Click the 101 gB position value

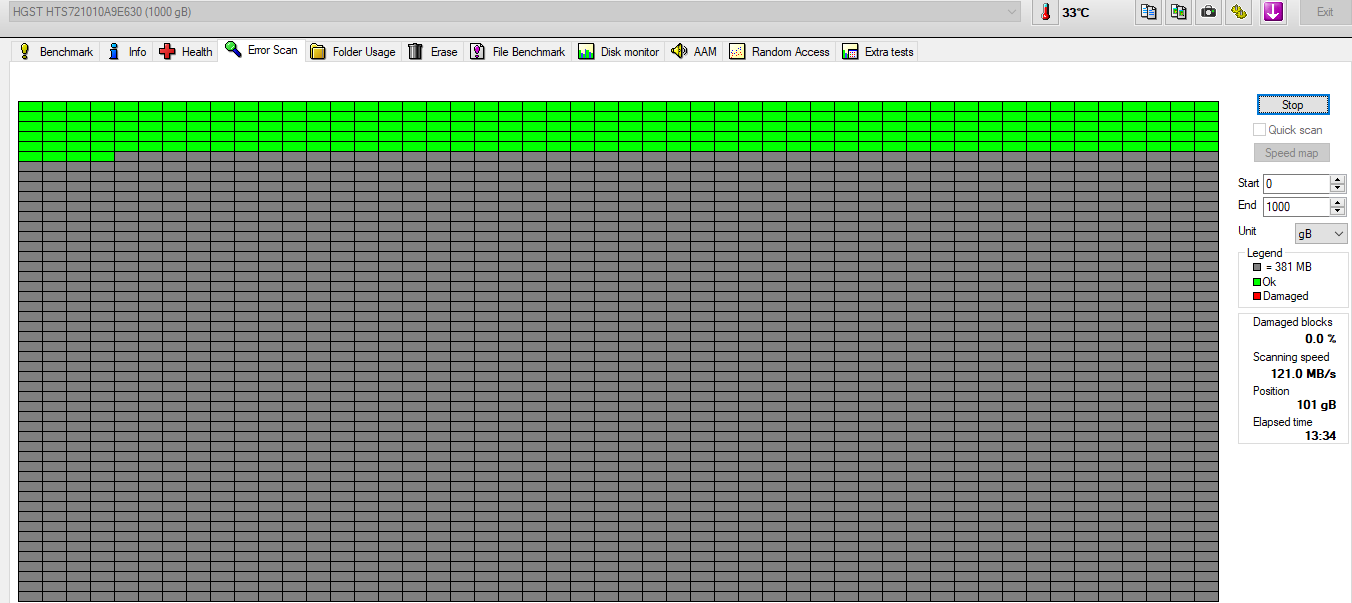1316,405
